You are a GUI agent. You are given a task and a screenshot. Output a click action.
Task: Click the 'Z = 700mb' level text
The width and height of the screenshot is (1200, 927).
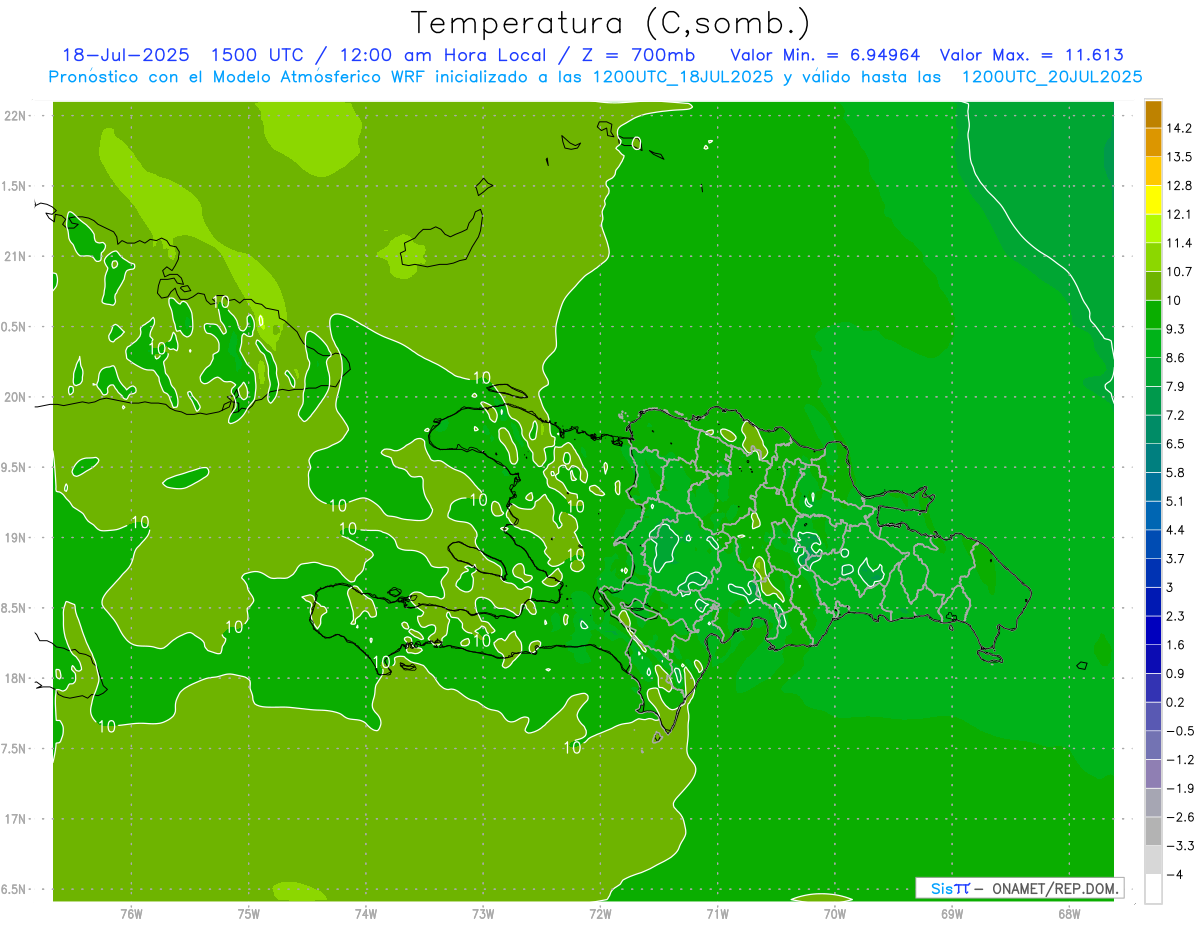[x=640, y=55]
